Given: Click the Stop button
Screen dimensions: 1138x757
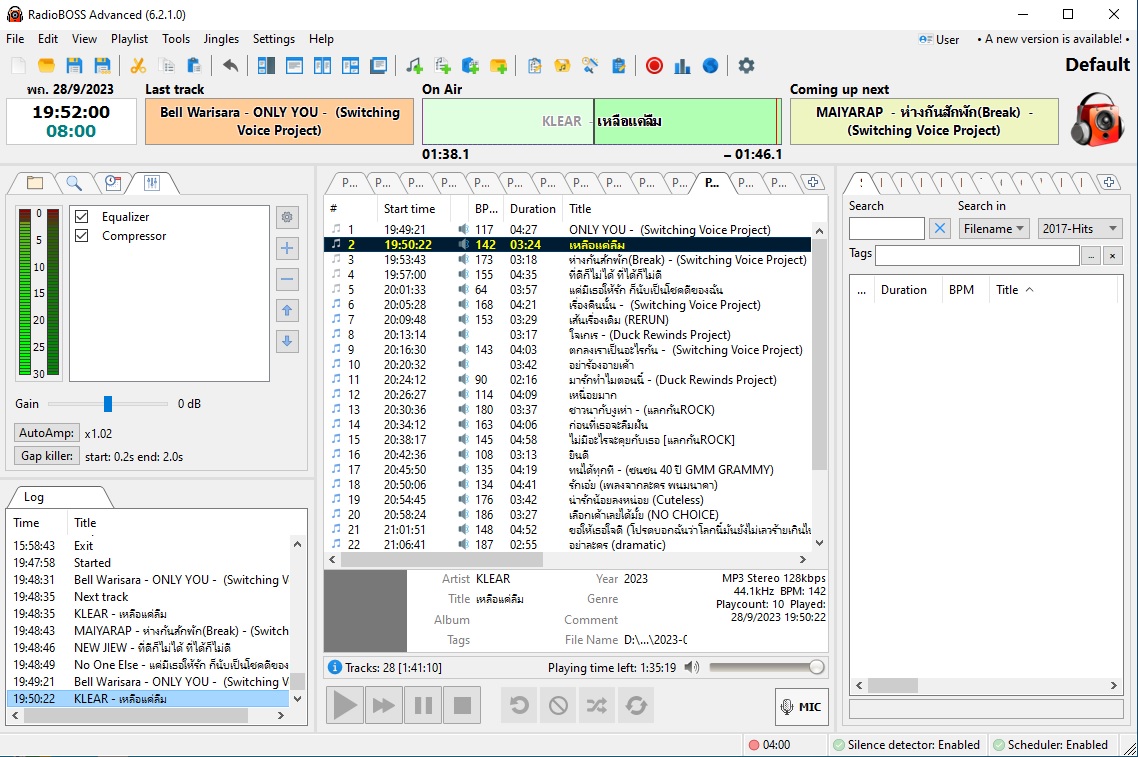Looking at the screenshot, I should 462,705.
